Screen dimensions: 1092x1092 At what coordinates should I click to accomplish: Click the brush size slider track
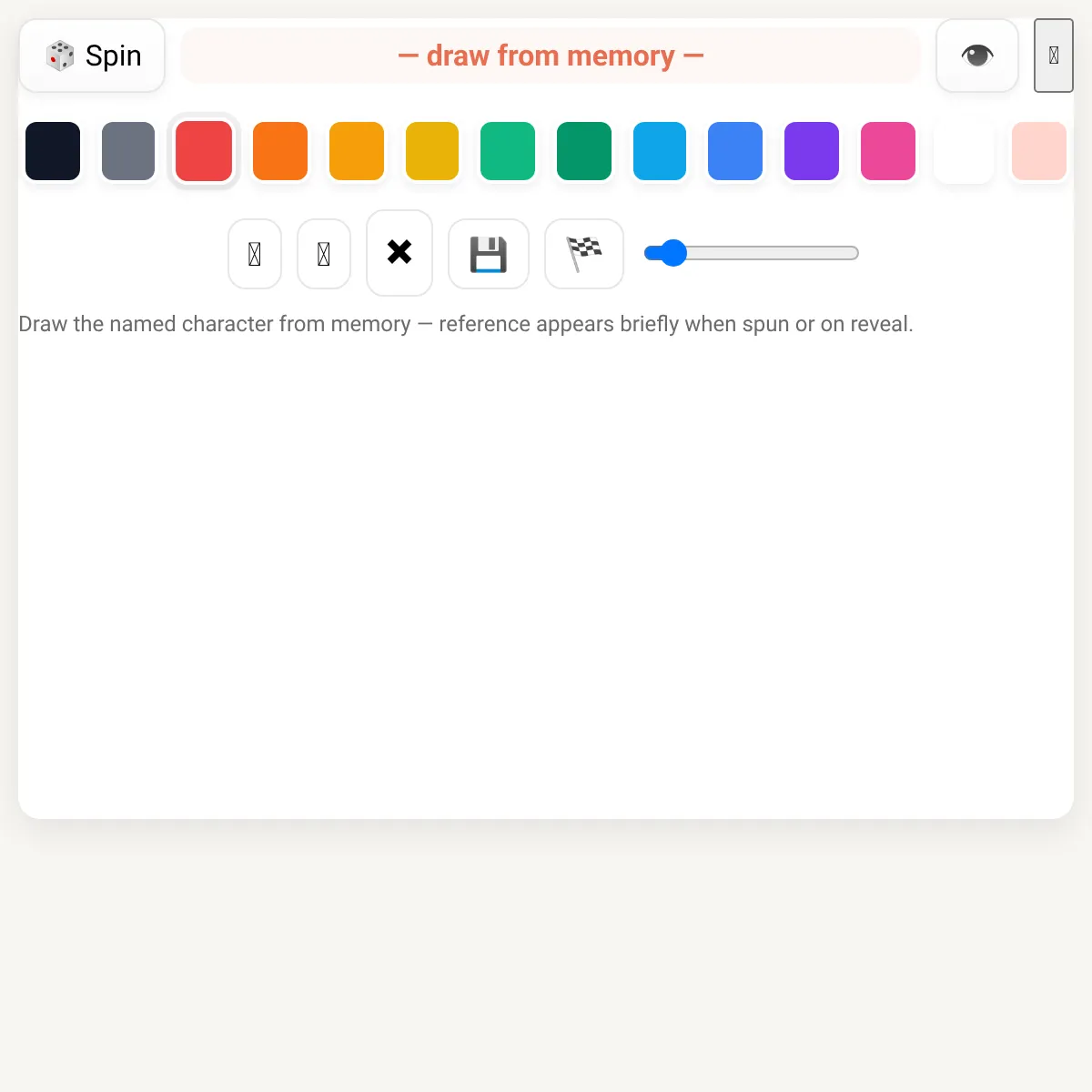[752, 253]
